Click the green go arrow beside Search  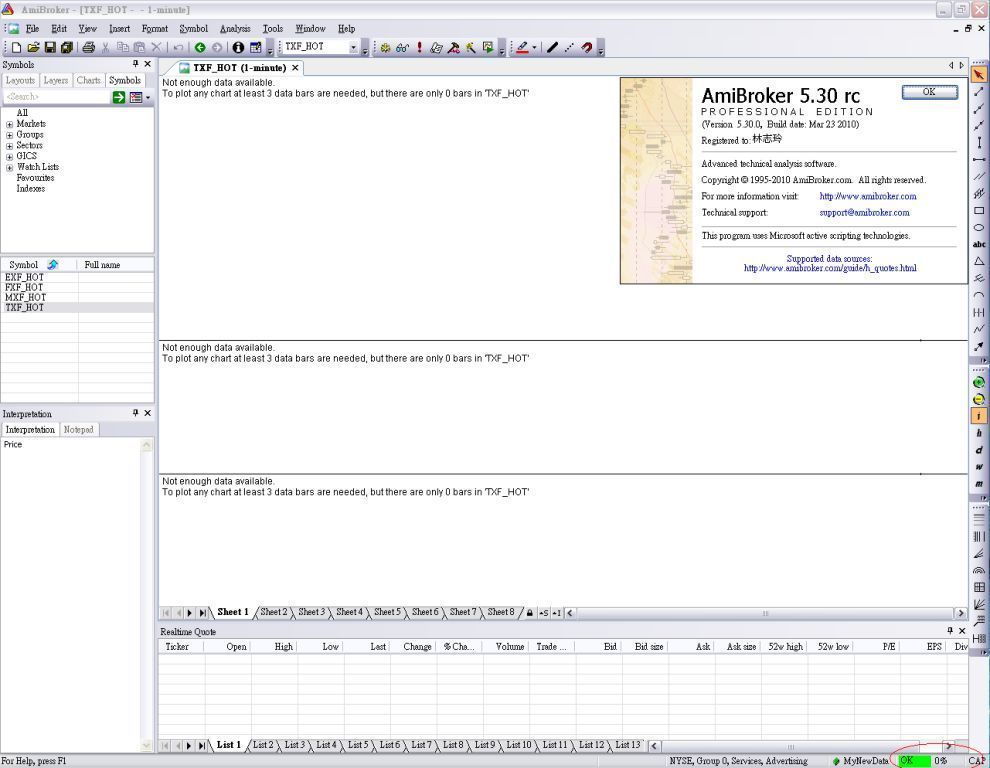coord(119,97)
